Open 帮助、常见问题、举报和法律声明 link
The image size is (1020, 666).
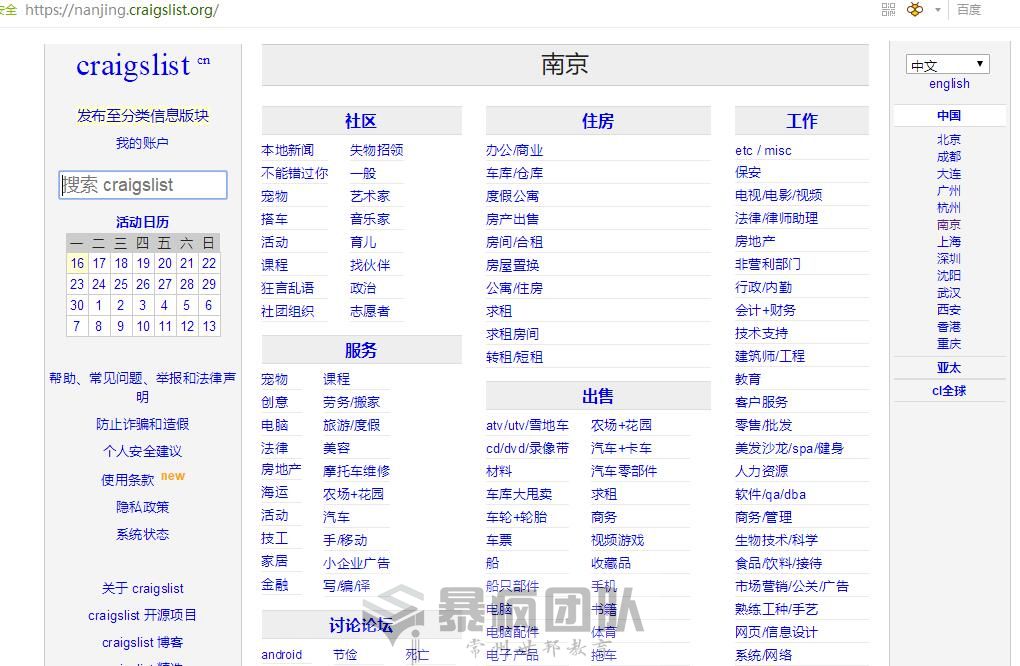click(x=142, y=387)
